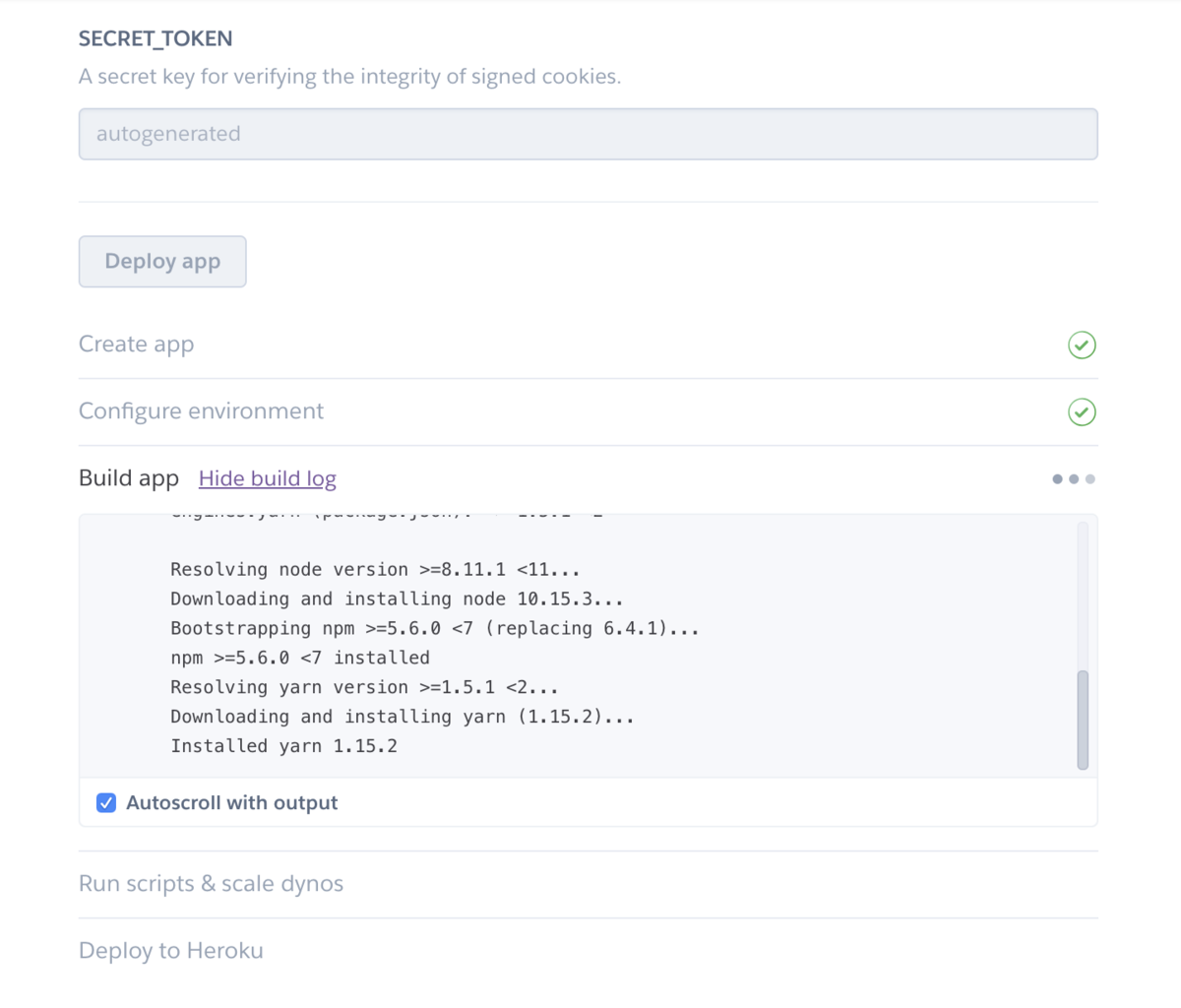Select the Configure environment step label

pyautogui.click(x=201, y=411)
